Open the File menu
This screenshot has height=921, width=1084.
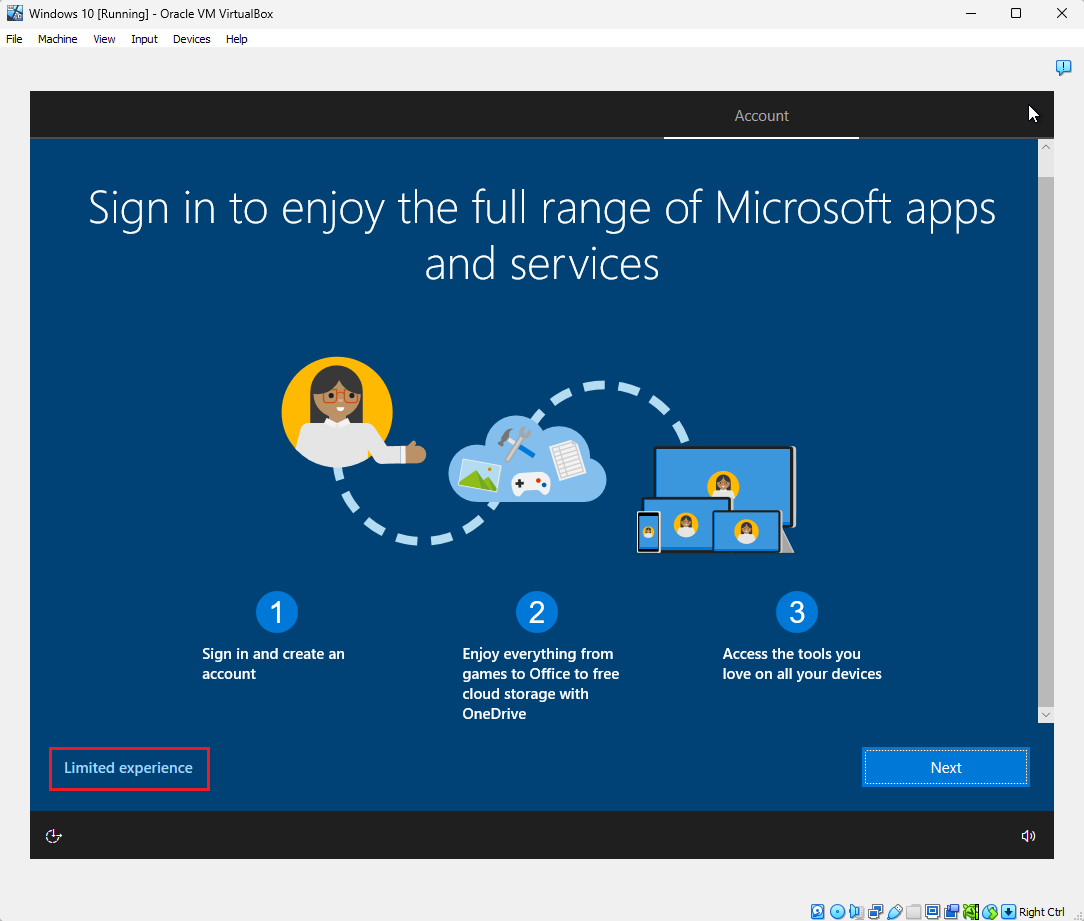(15, 39)
